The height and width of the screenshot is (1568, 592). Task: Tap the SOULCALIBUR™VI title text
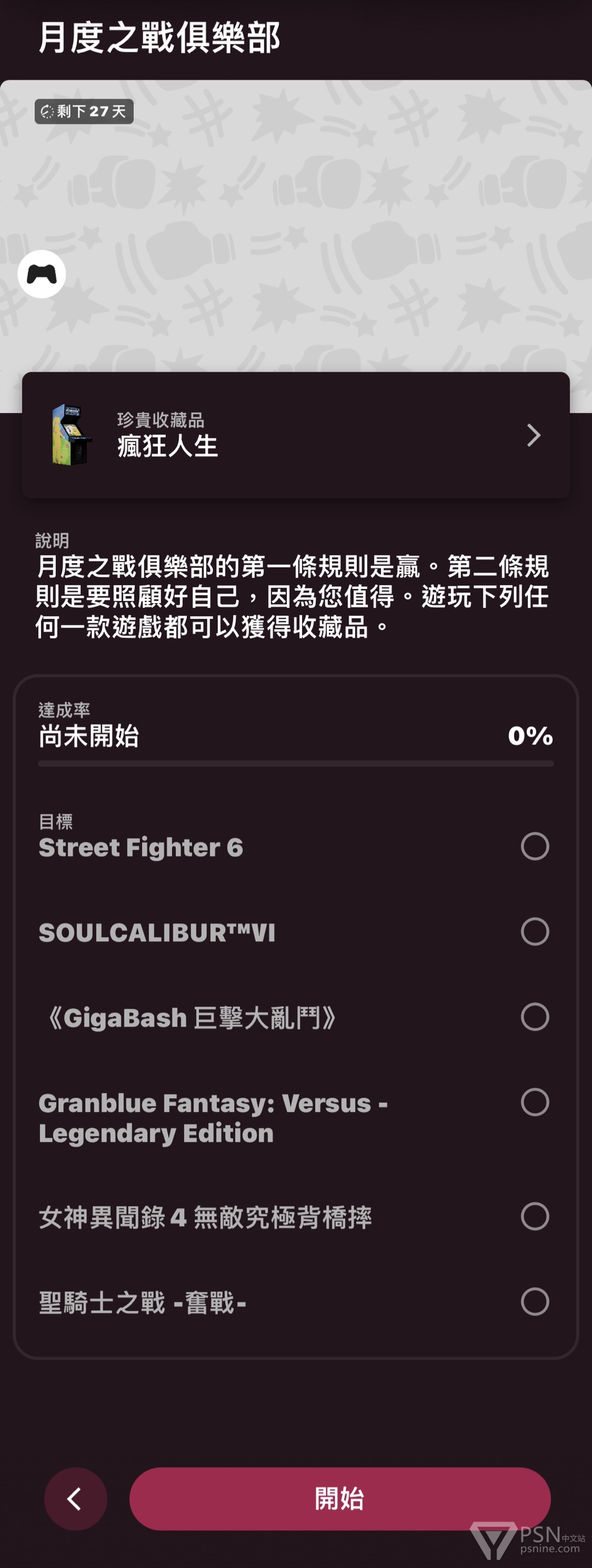tap(157, 933)
